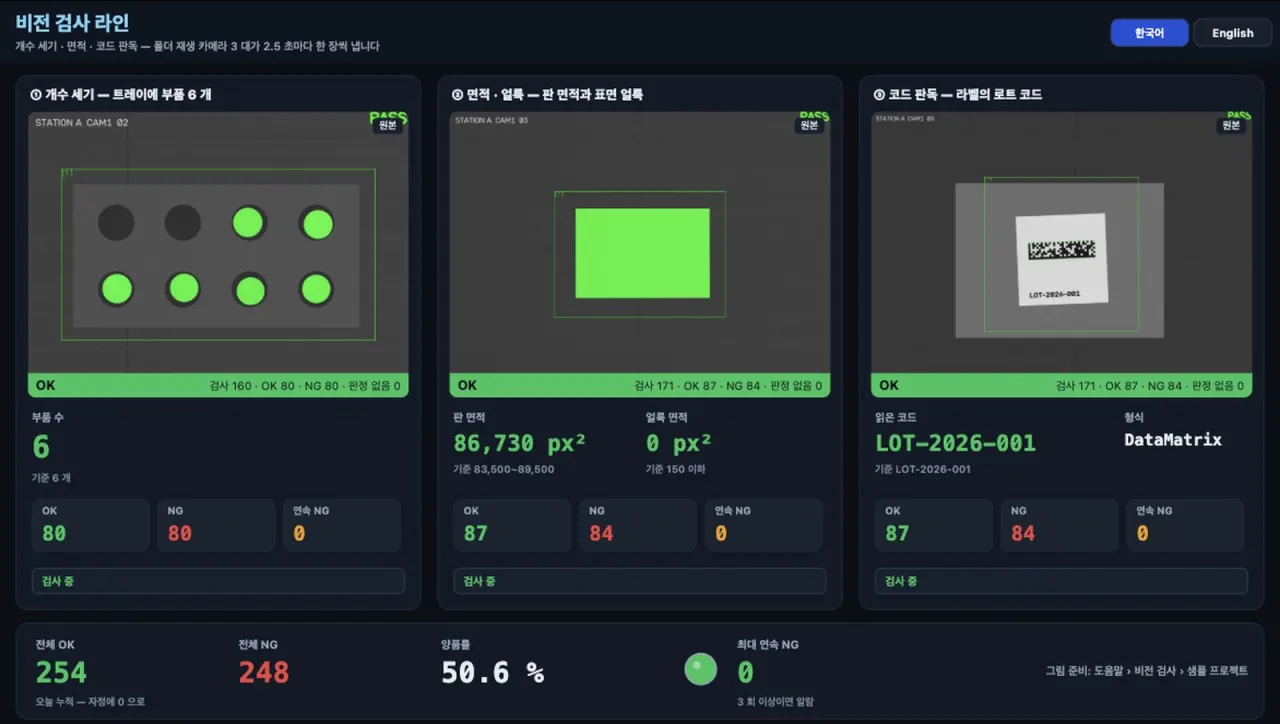This screenshot has width=1280, height=724.
Task: Select the 연속 NG tile in the 코드 판독 card
Action: (x=1185, y=525)
